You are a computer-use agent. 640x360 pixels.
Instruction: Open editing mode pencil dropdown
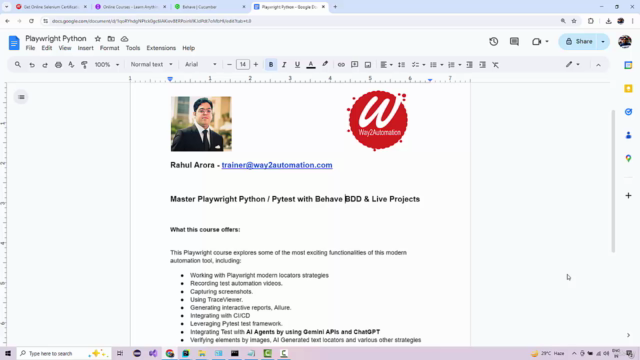point(572,64)
